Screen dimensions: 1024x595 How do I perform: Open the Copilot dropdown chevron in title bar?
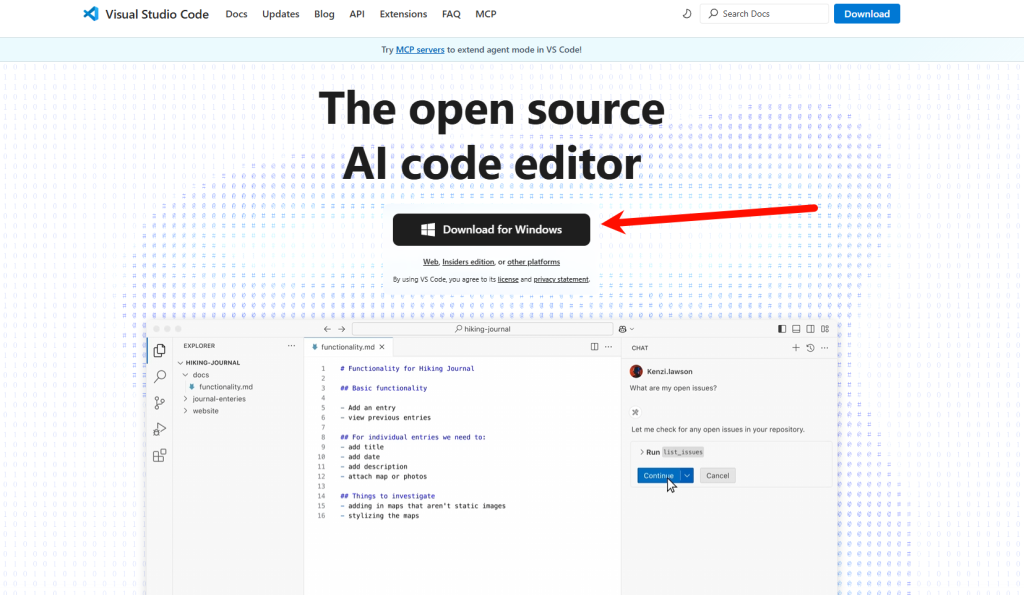[632, 329]
